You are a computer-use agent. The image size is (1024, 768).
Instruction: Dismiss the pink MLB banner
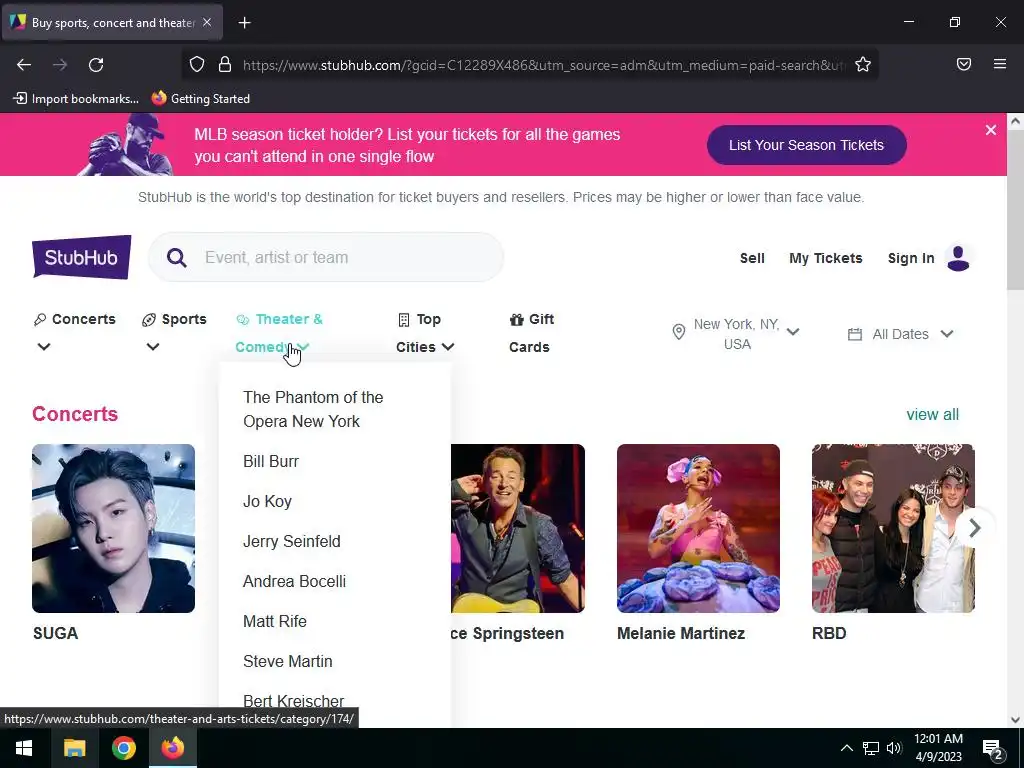991,130
